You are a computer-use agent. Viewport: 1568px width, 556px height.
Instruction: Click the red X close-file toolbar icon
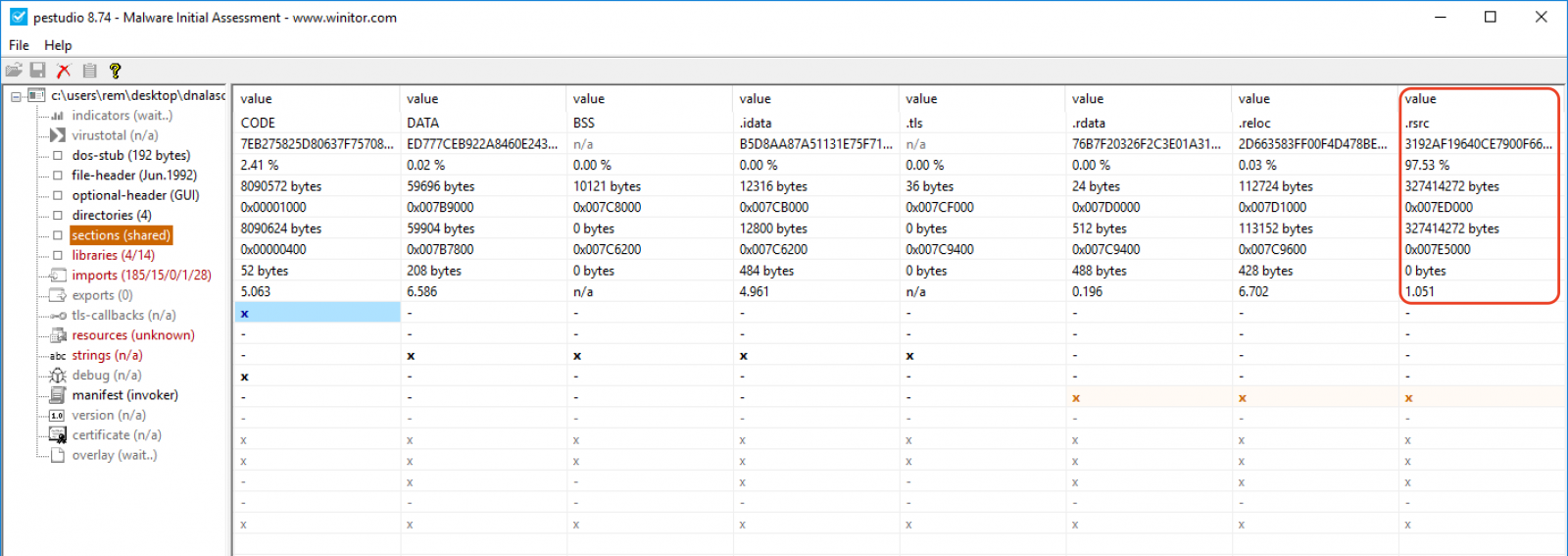click(64, 71)
